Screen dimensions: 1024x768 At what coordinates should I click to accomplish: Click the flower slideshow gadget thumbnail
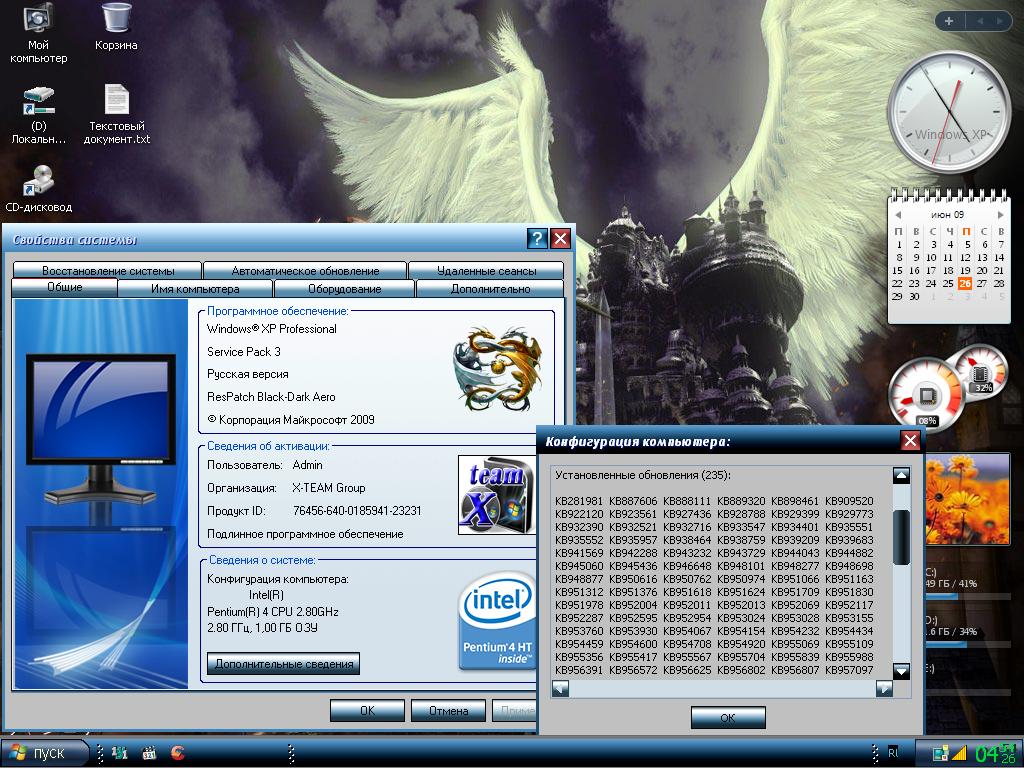[967, 500]
